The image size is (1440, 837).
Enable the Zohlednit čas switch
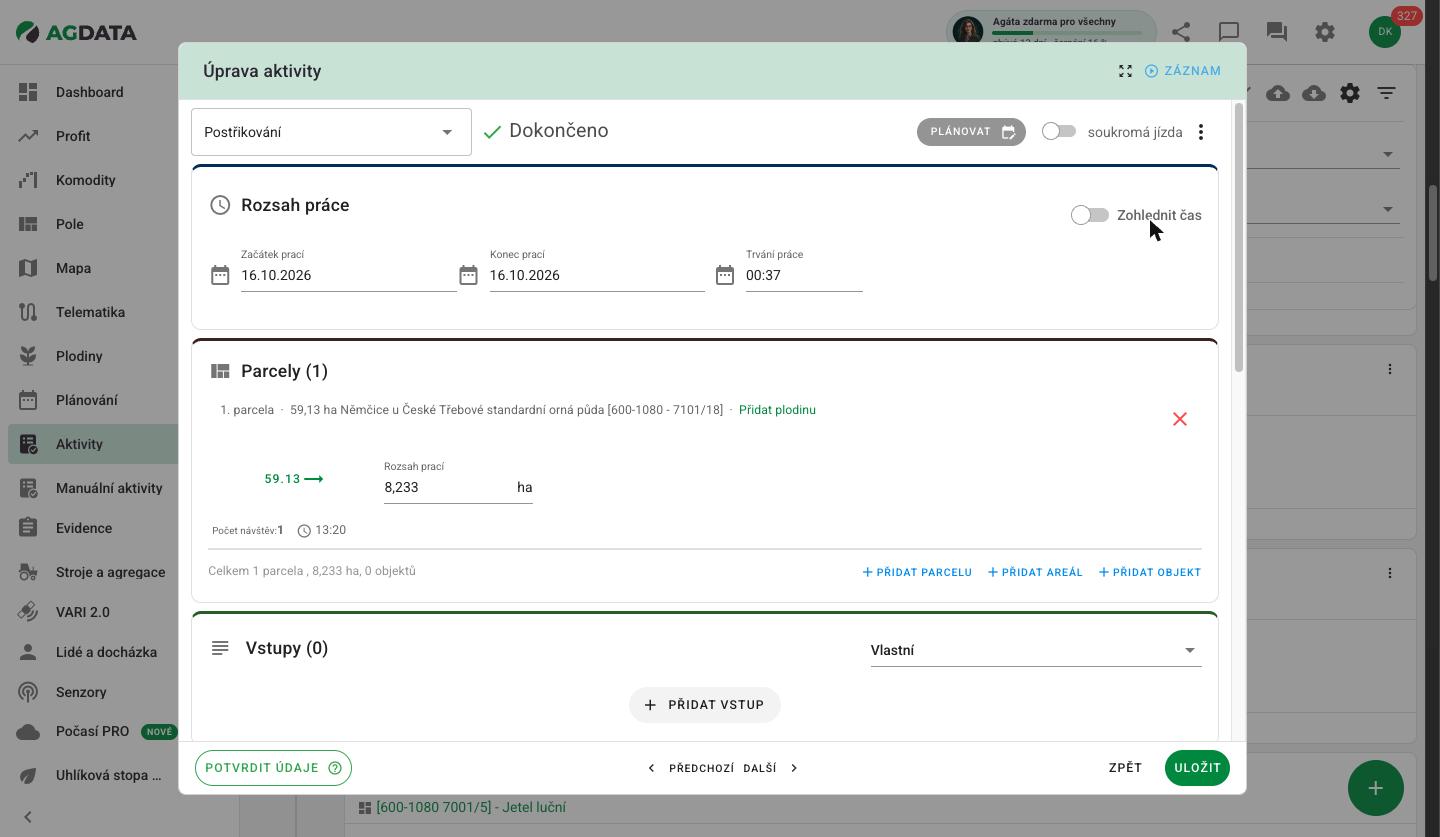point(1089,215)
